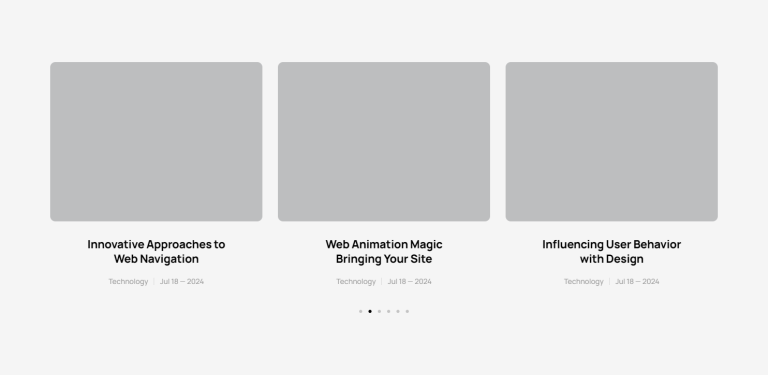Go to the fifth carousel pagination dot
This screenshot has height=375, width=768.
click(x=398, y=311)
